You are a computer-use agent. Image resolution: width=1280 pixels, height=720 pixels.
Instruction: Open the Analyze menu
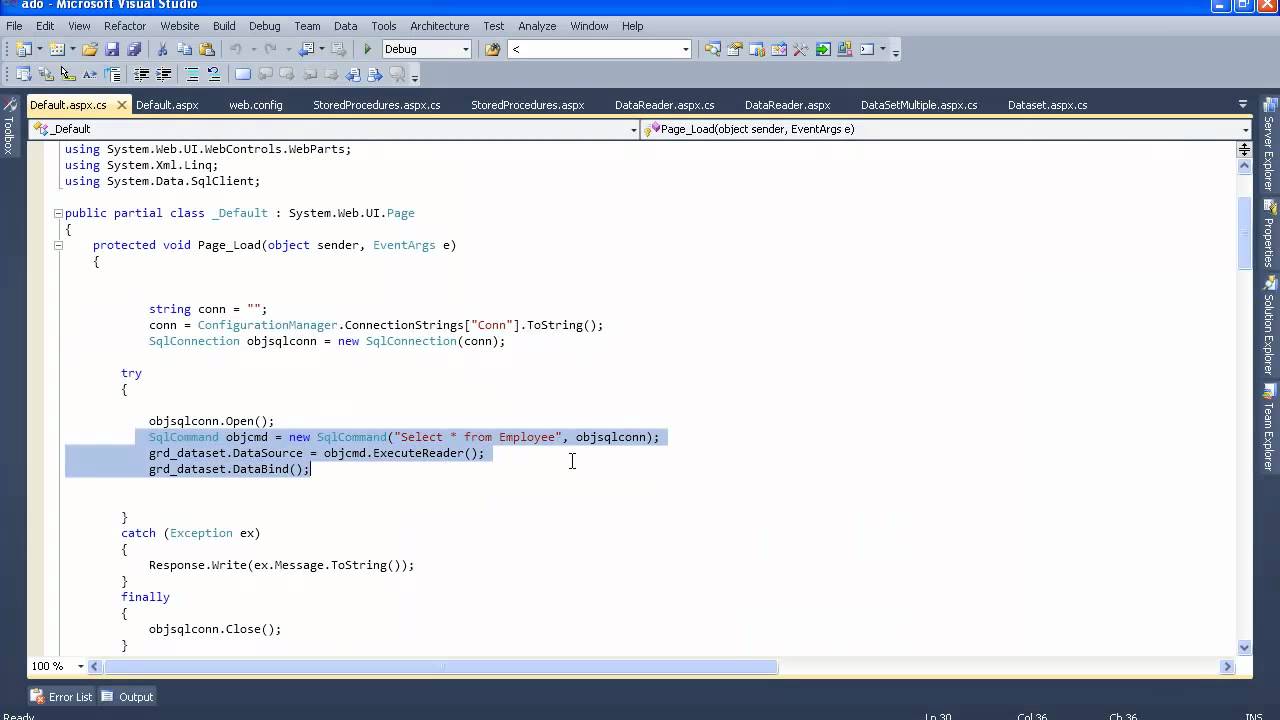(x=537, y=26)
